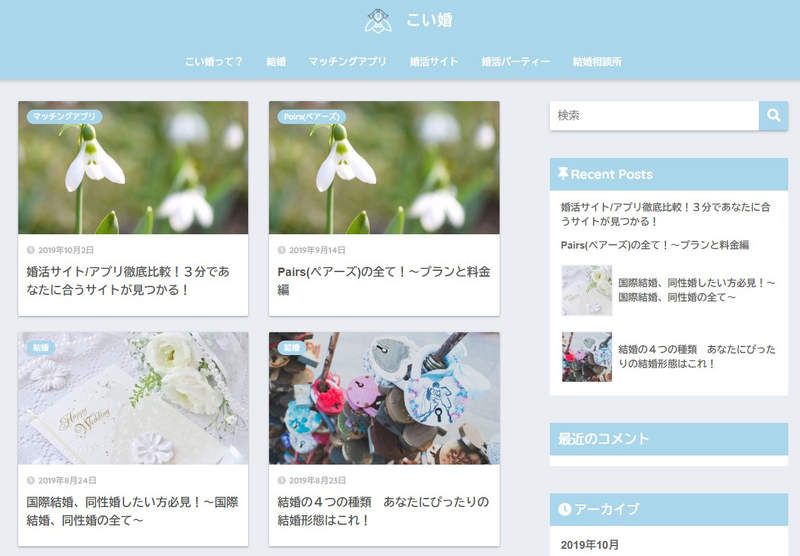Click the clock icon beside アーカイブ
This screenshot has width=800, height=556.
coord(564,509)
